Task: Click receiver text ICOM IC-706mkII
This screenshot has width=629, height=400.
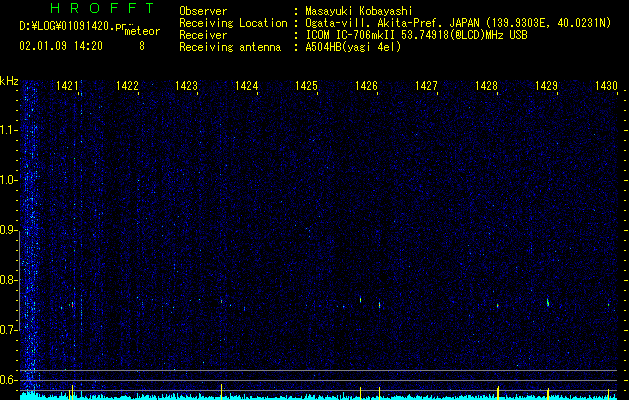Action: pos(353,35)
